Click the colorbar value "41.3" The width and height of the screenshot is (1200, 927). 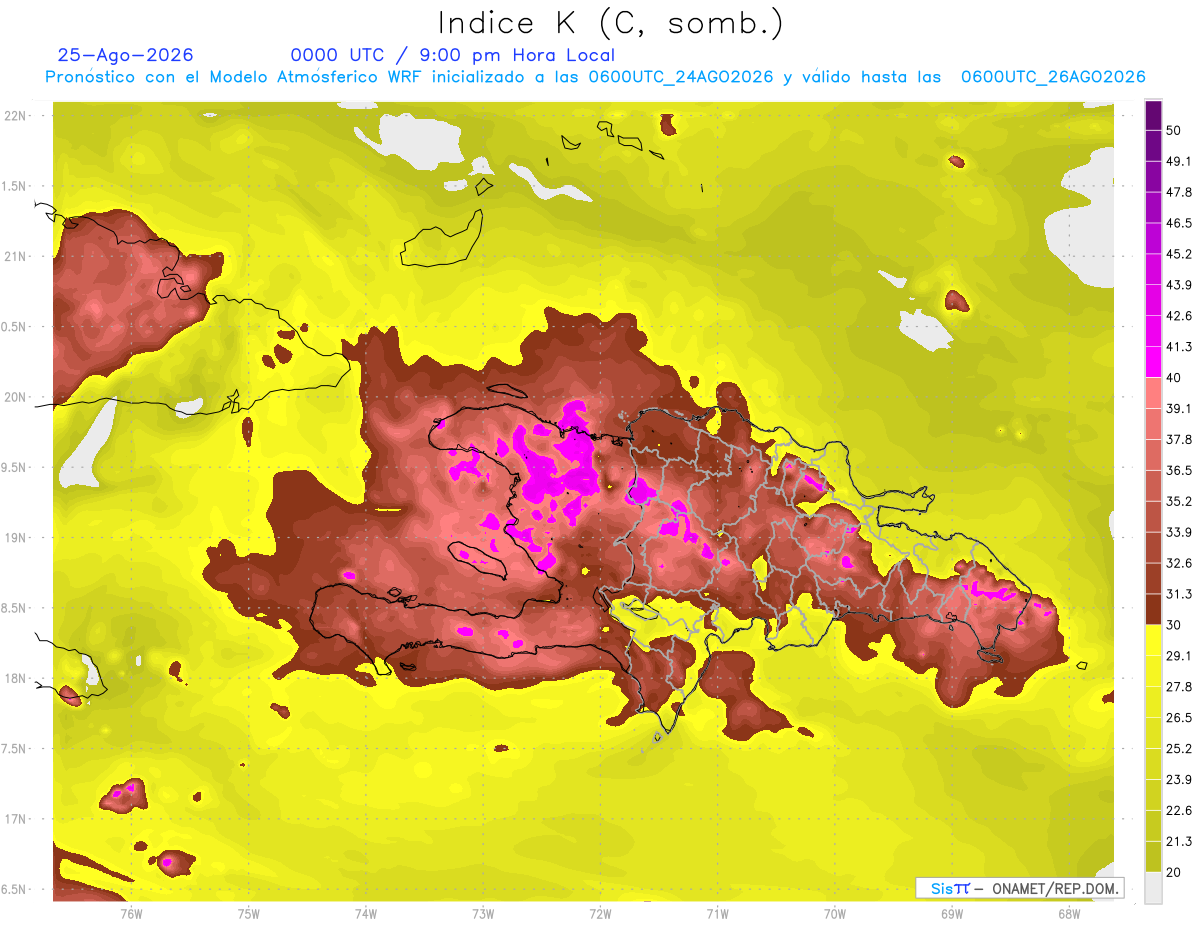click(x=1178, y=347)
